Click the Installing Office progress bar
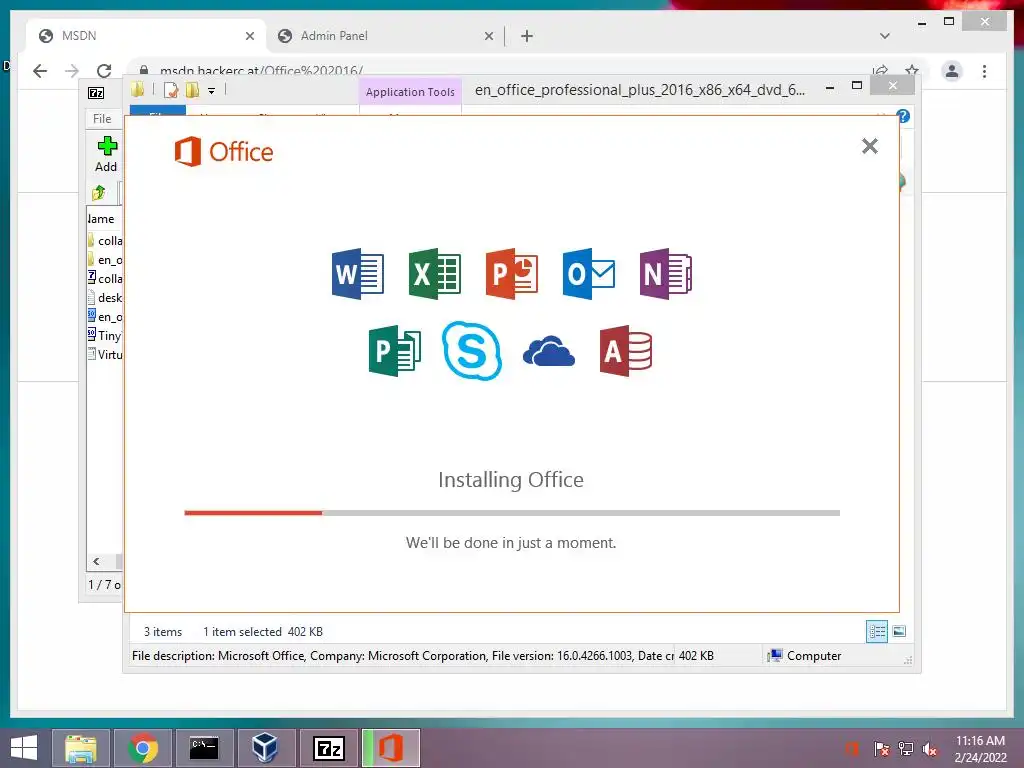This screenshot has width=1024, height=768. [x=512, y=513]
